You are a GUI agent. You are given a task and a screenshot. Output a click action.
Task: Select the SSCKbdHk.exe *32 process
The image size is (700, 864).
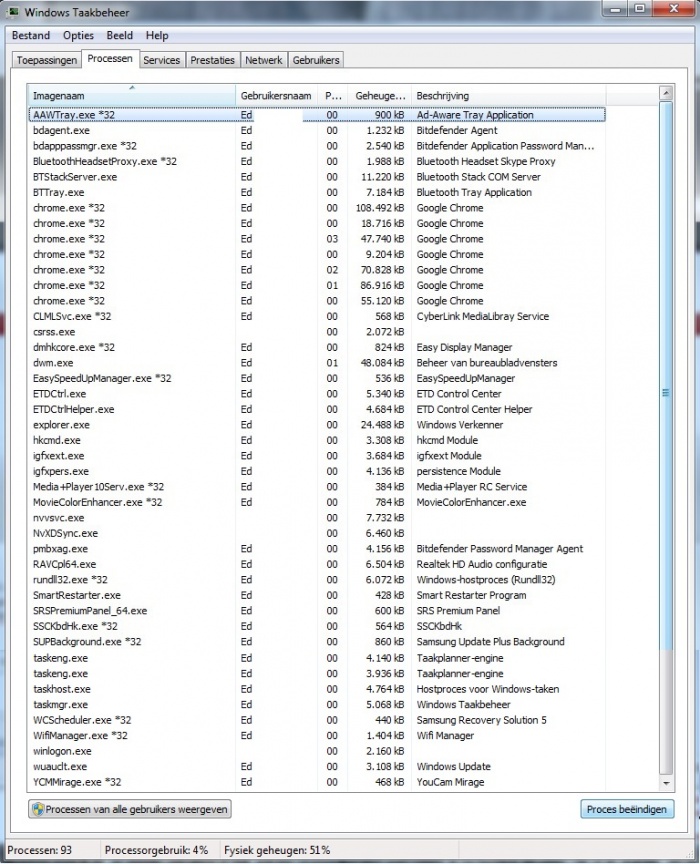316,626
